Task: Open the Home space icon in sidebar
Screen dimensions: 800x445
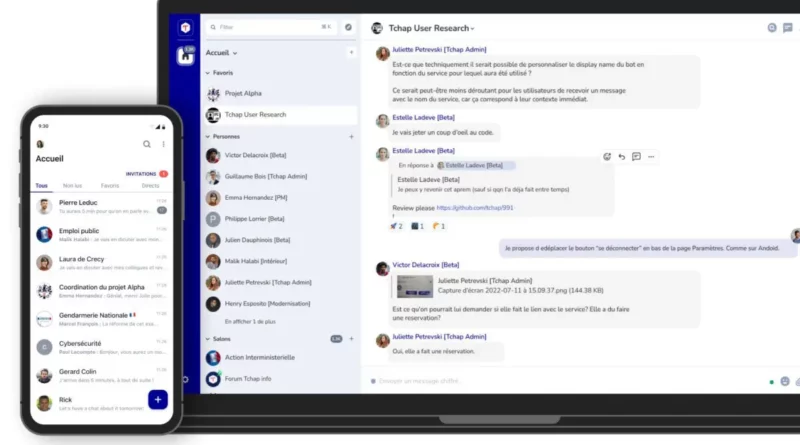Action: (x=185, y=55)
